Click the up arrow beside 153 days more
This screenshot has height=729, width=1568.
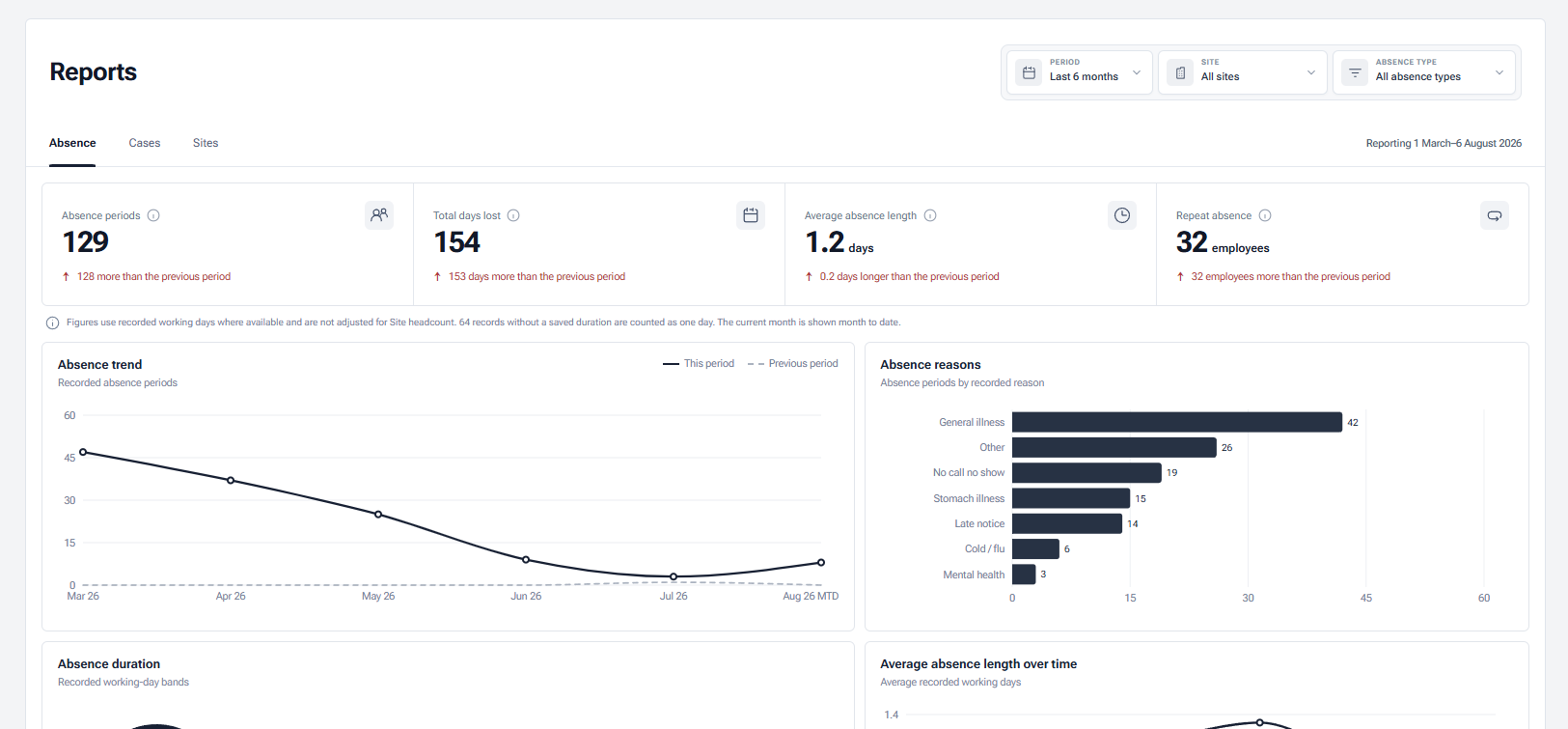[x=437, y=276]
